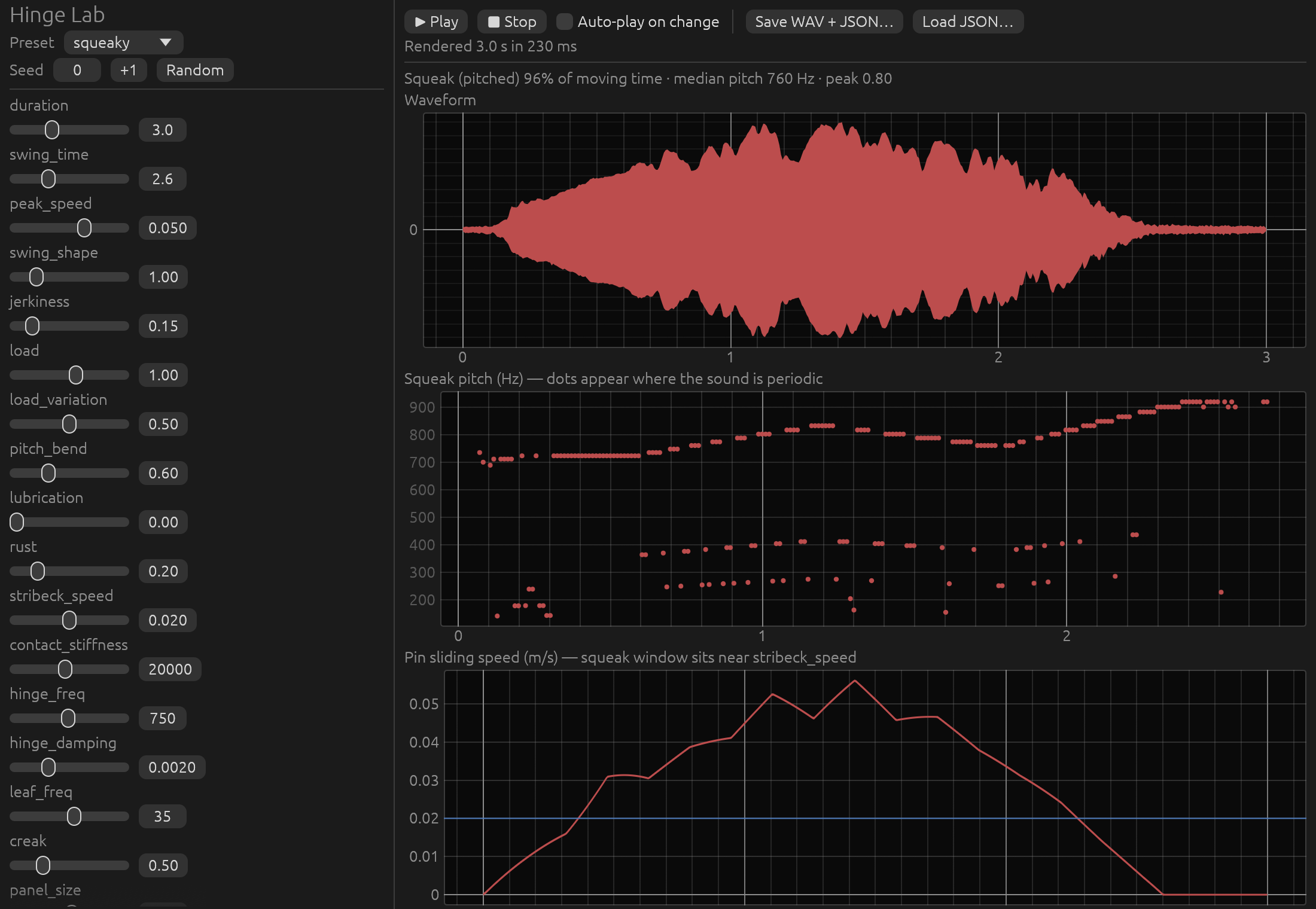Click the duration slider handle
Viewport: 1316px width, 909px height.
click(x=52, y=130)
